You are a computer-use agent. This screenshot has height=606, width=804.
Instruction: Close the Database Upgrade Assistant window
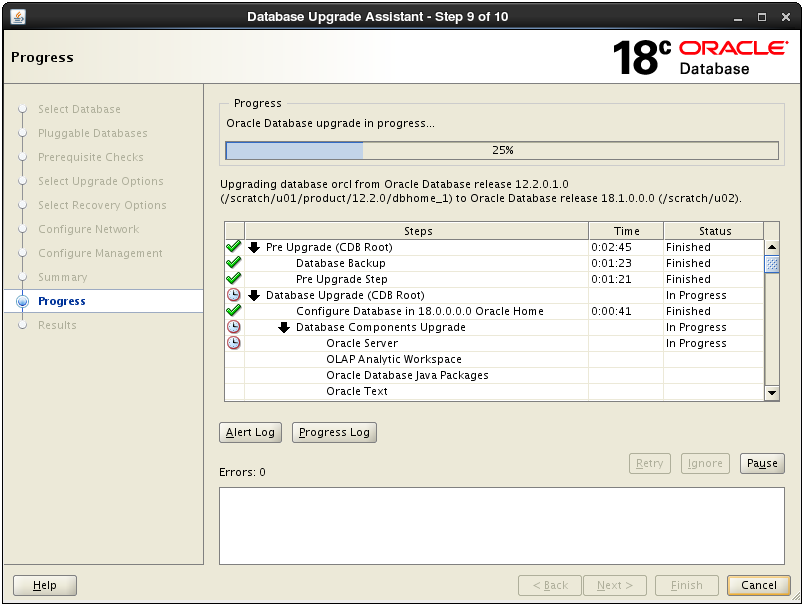pyautogui.click(x=786, y=17)
